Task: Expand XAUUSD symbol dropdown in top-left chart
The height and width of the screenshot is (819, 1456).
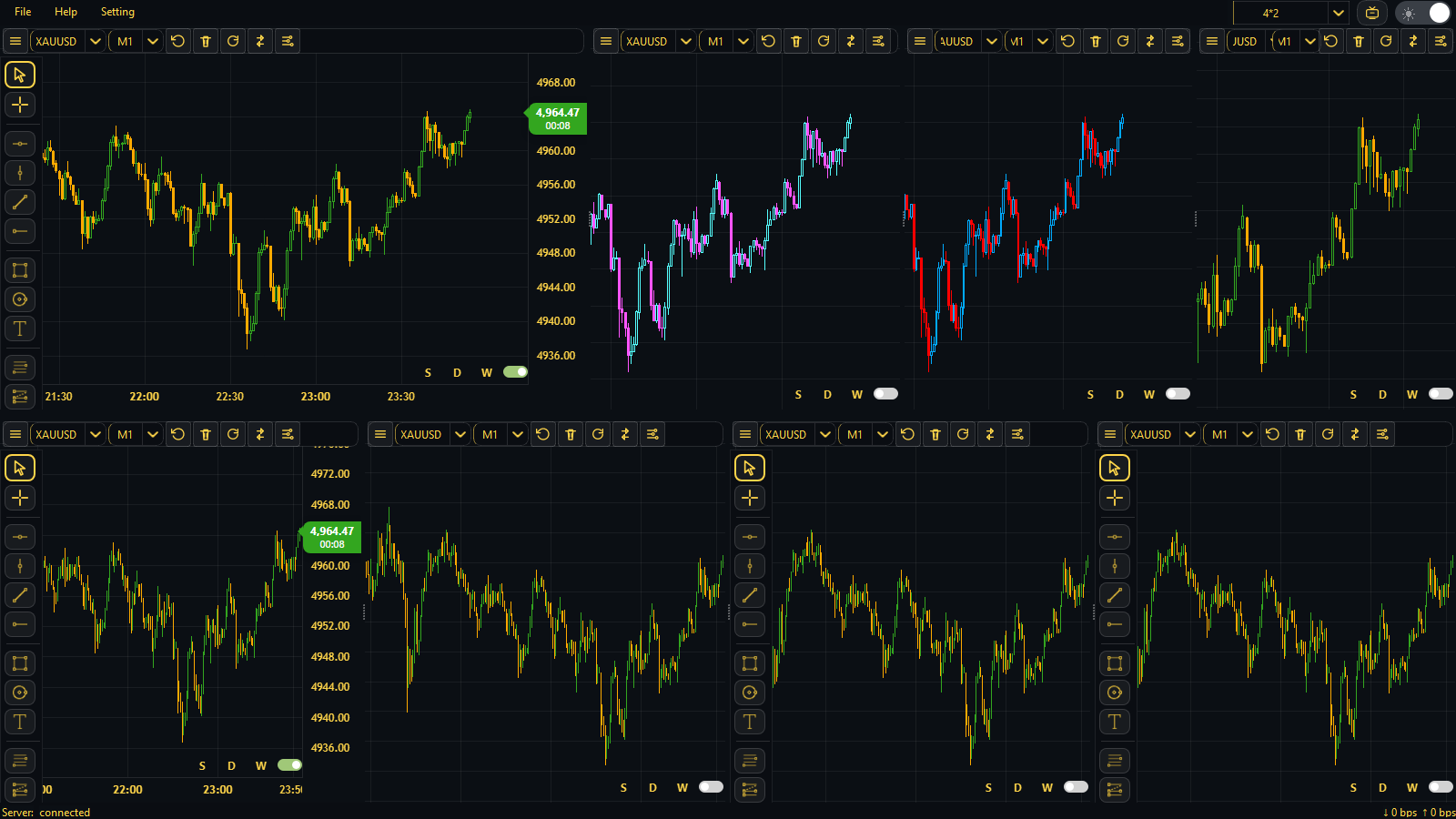Action: [96, 41]
